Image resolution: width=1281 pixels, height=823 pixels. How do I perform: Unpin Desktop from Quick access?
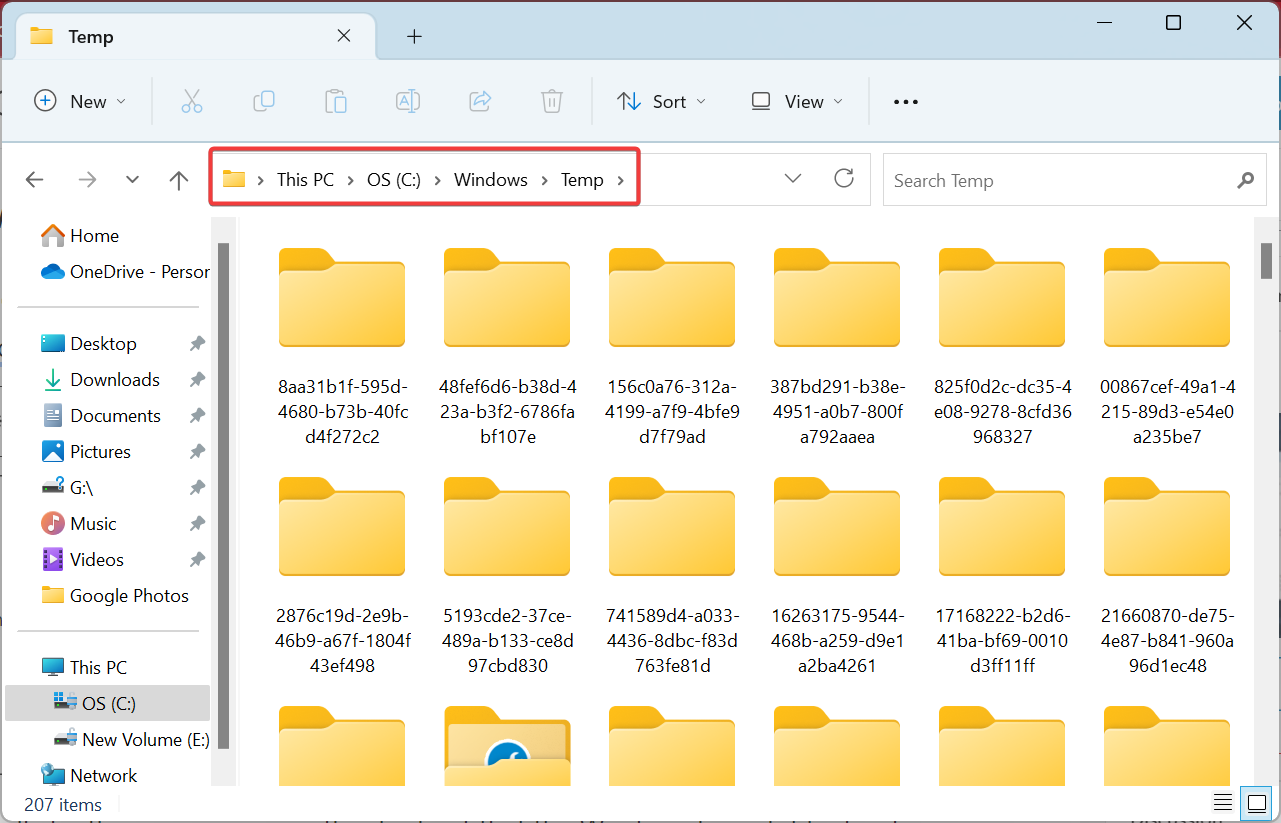point(197,344)
